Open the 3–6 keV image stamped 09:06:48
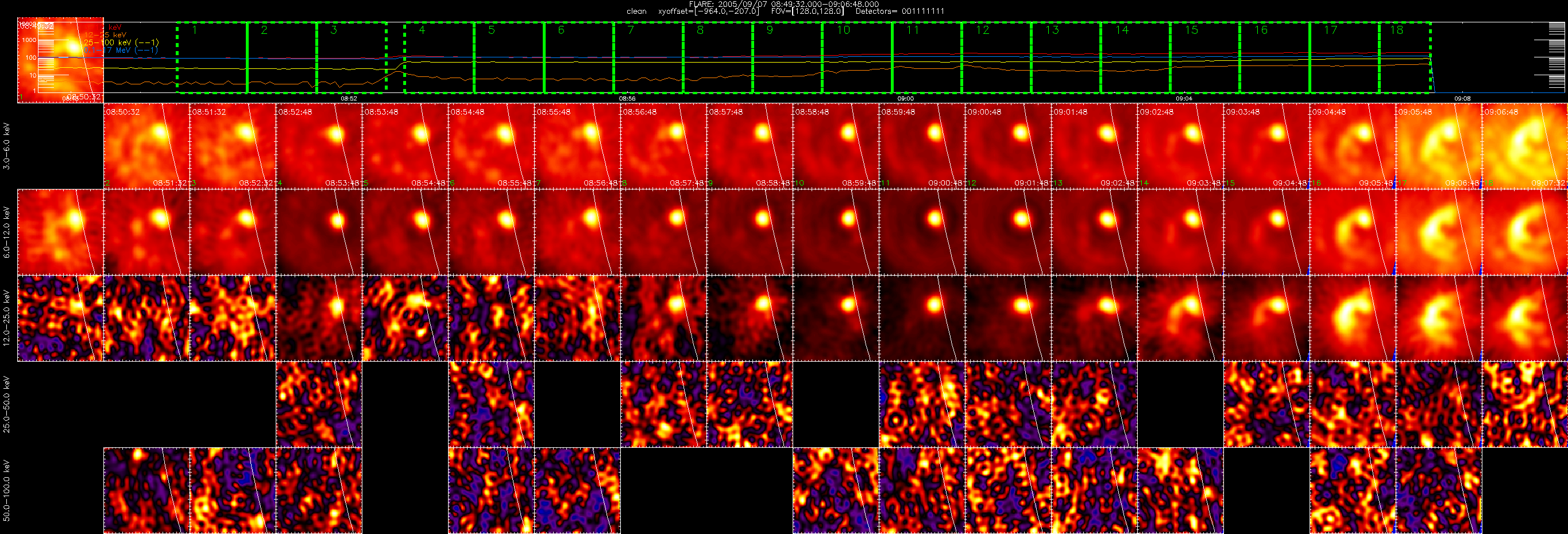Image resolution: width=1568 pixels, height=534 pixels. [x=1525, y=146]
